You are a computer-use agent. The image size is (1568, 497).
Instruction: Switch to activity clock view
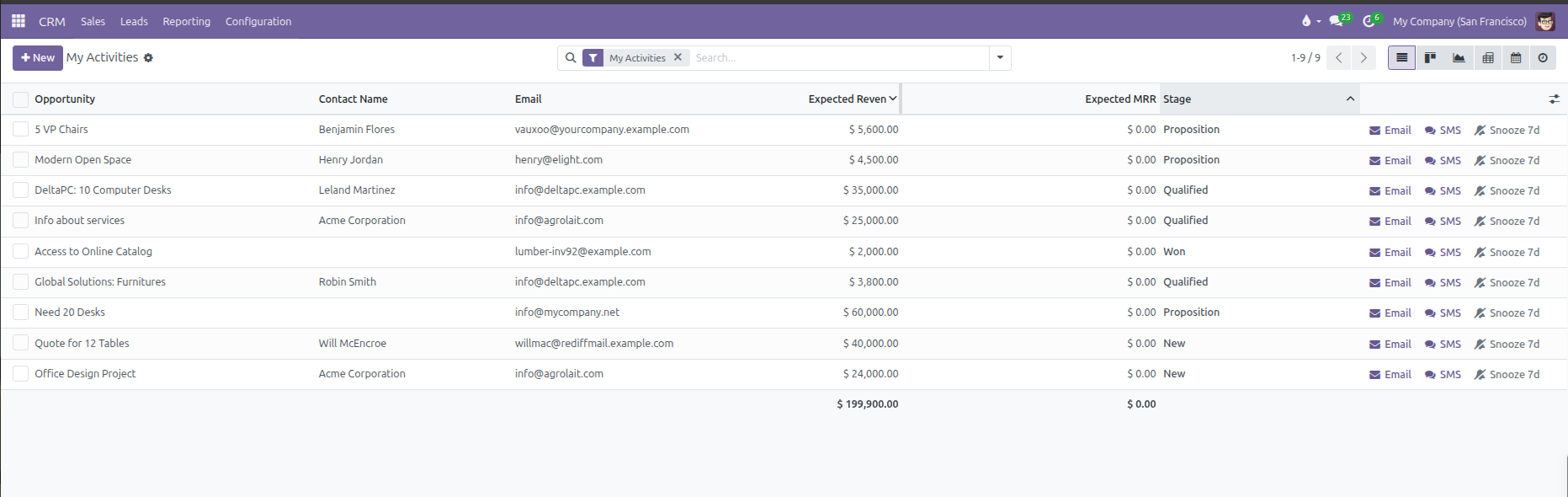[x=1543, y=57]
